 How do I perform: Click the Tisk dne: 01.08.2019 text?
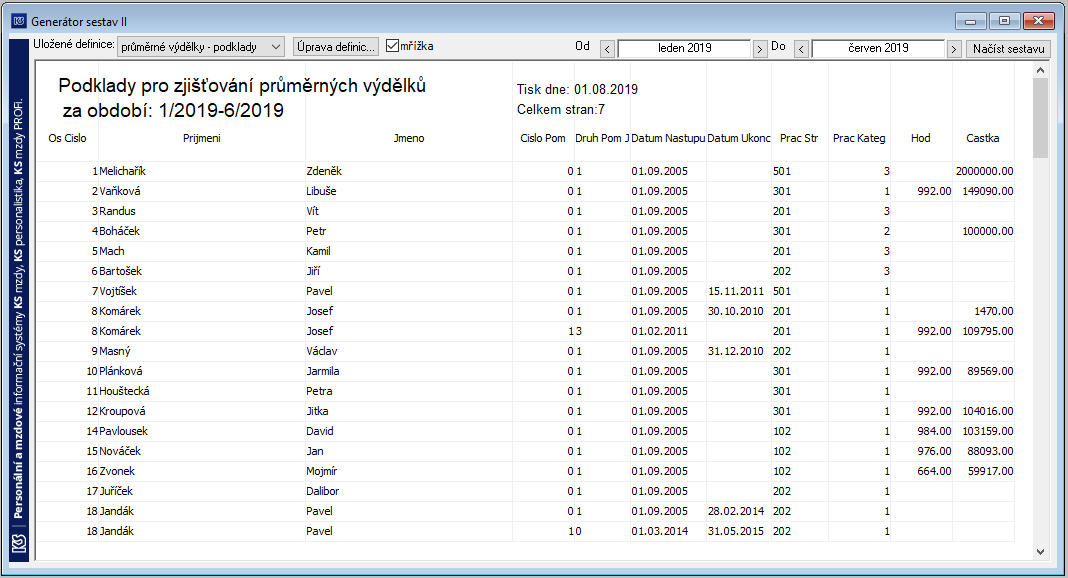click(x=577, y=89)
